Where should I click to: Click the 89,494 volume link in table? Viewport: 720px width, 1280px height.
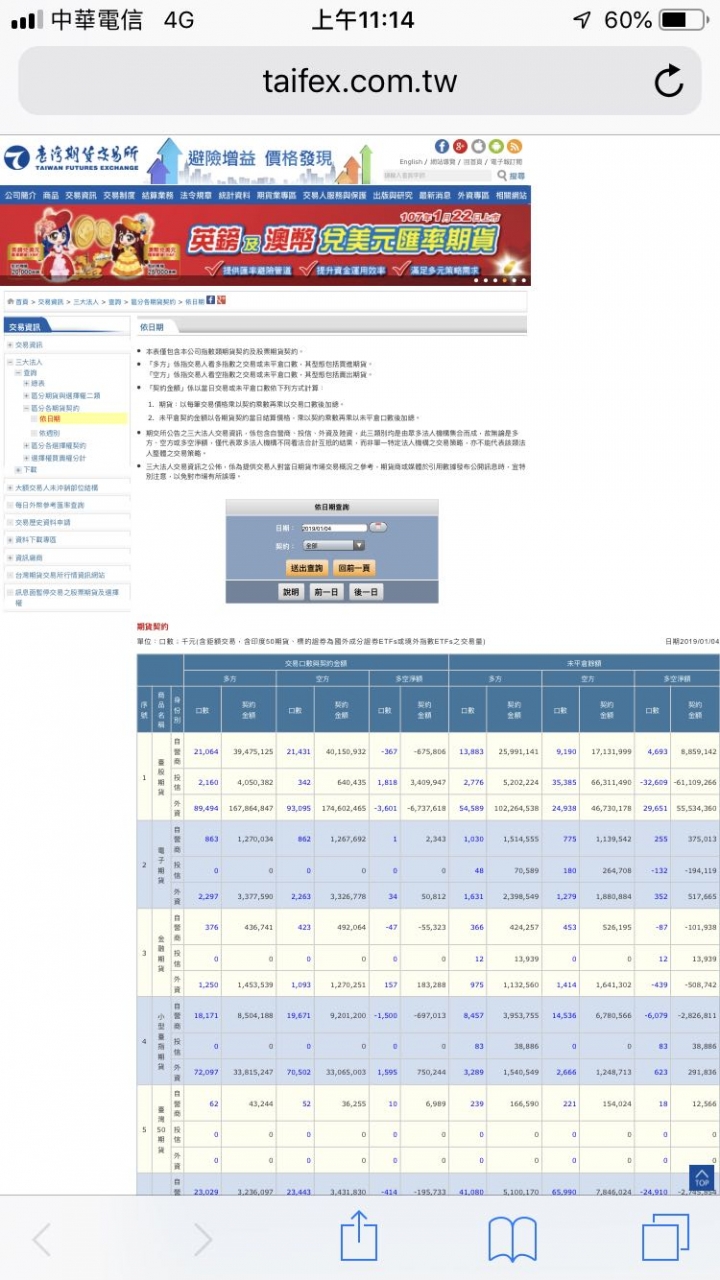coord(206,808)
